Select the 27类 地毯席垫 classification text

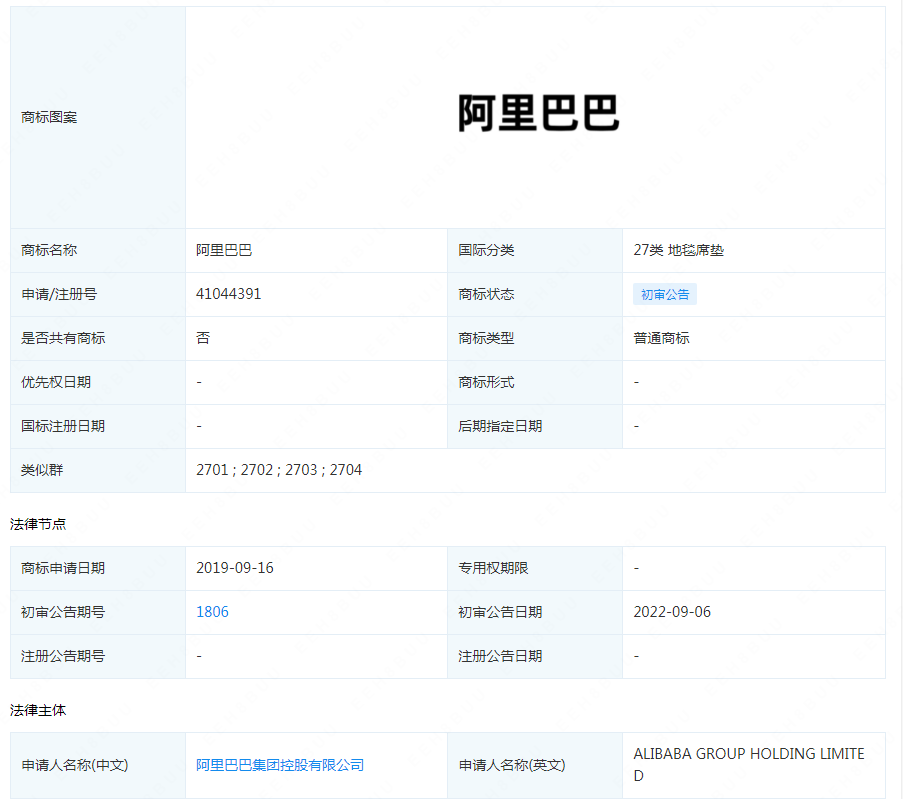[678, 250]
